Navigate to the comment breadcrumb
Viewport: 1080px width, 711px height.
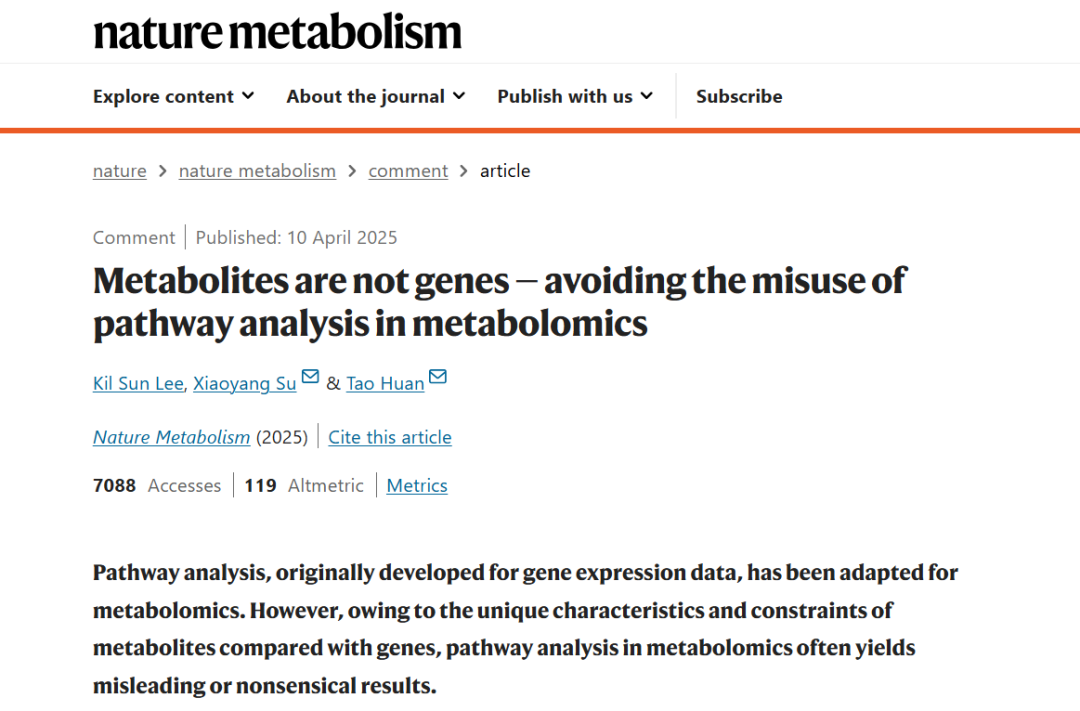pos(408,171)
